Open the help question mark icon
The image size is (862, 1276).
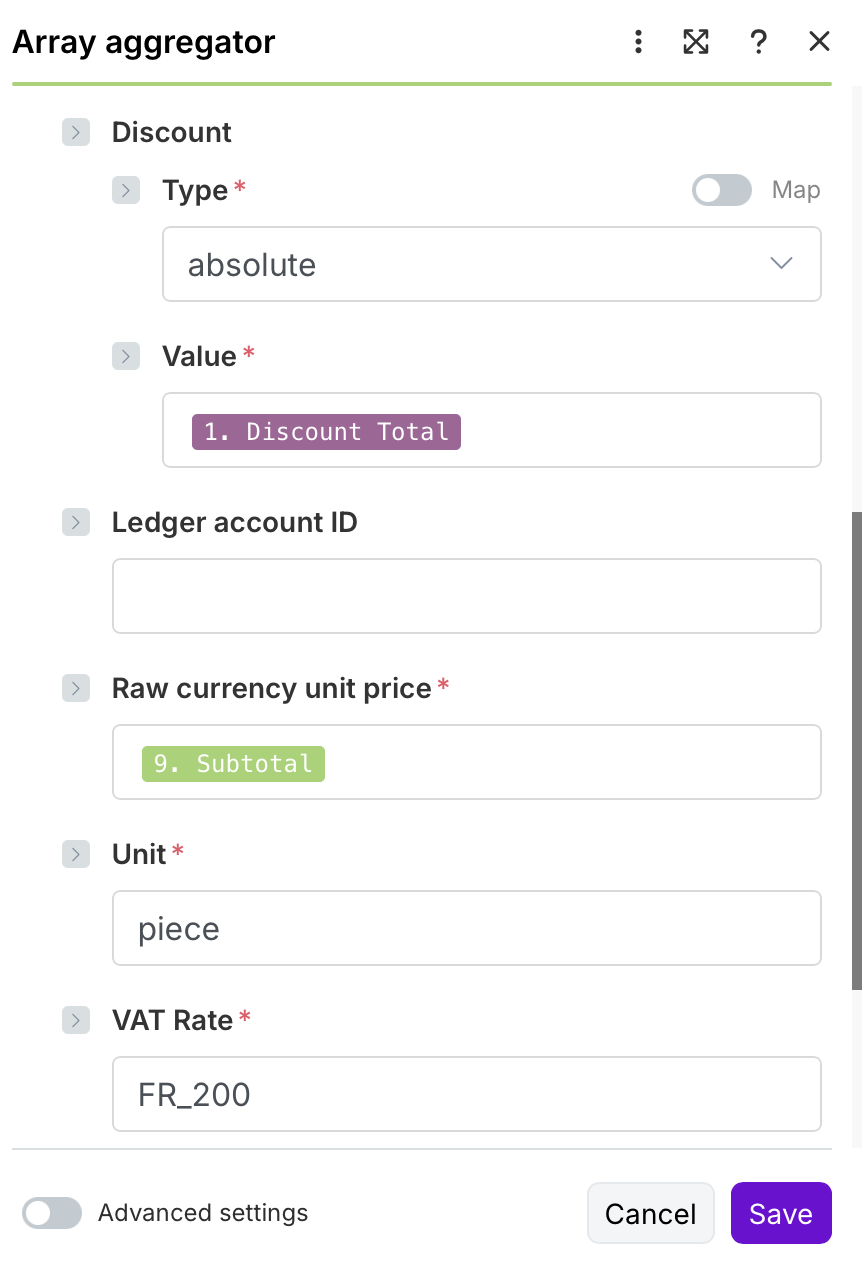pyautogui.click(x=758, y=42)
